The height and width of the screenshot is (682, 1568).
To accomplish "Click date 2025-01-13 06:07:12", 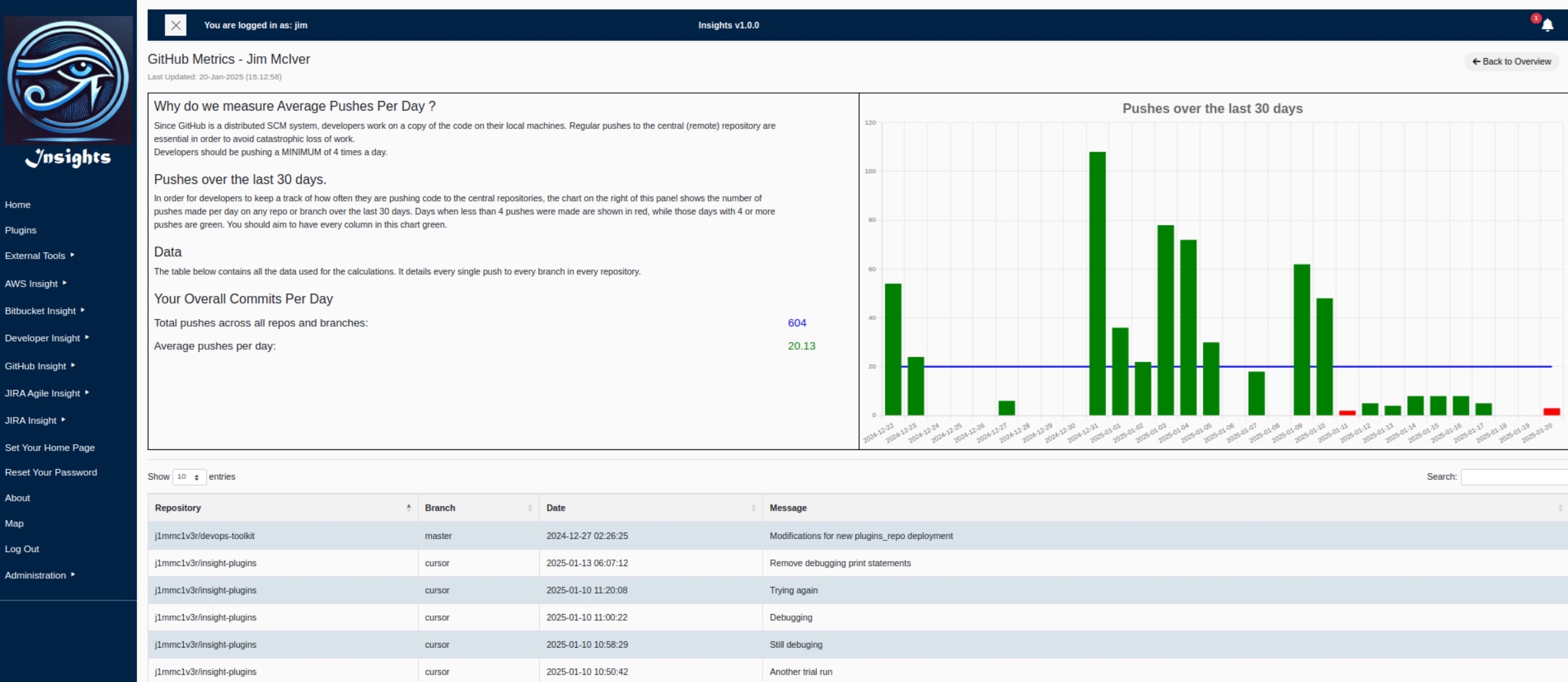I will pyautogui.click(x=587, y=563).
